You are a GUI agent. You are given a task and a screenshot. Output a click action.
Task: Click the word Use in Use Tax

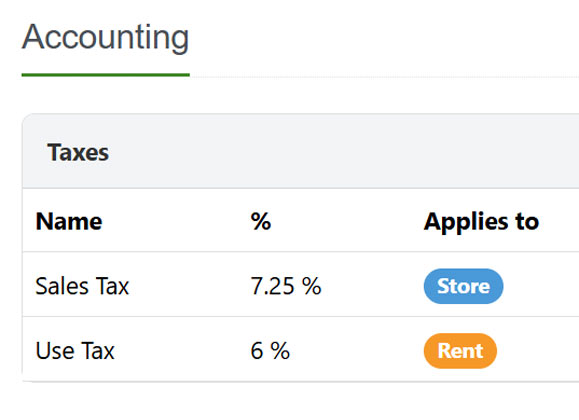[55, 351]
